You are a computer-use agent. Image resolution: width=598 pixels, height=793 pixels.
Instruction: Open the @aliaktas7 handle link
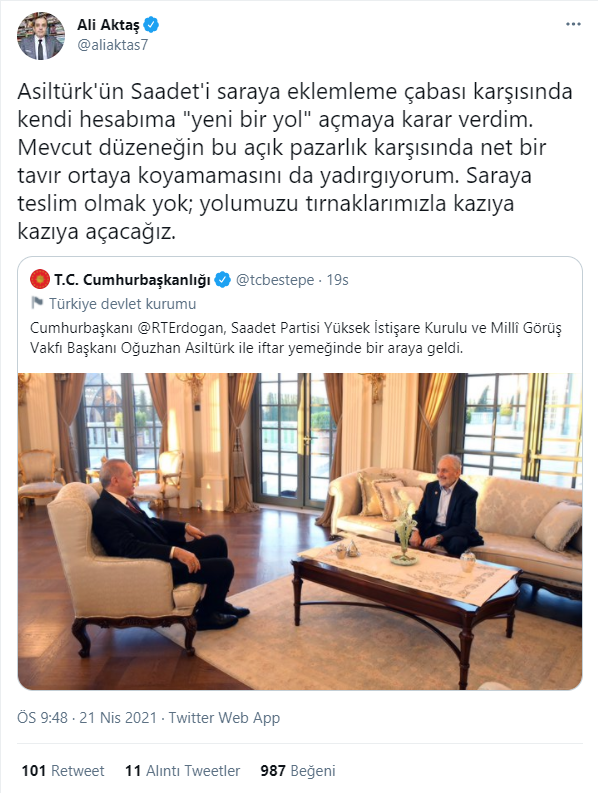click(112, 45)
